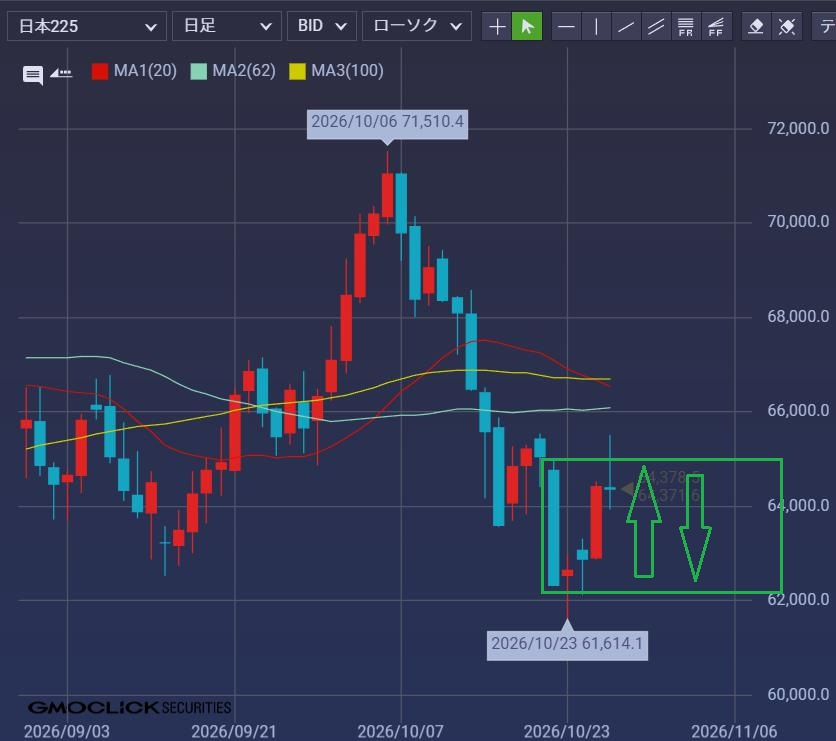Select the crosshair cursor tool
Image resolution: width=836 pixels, height=741 pixels.
497,26
